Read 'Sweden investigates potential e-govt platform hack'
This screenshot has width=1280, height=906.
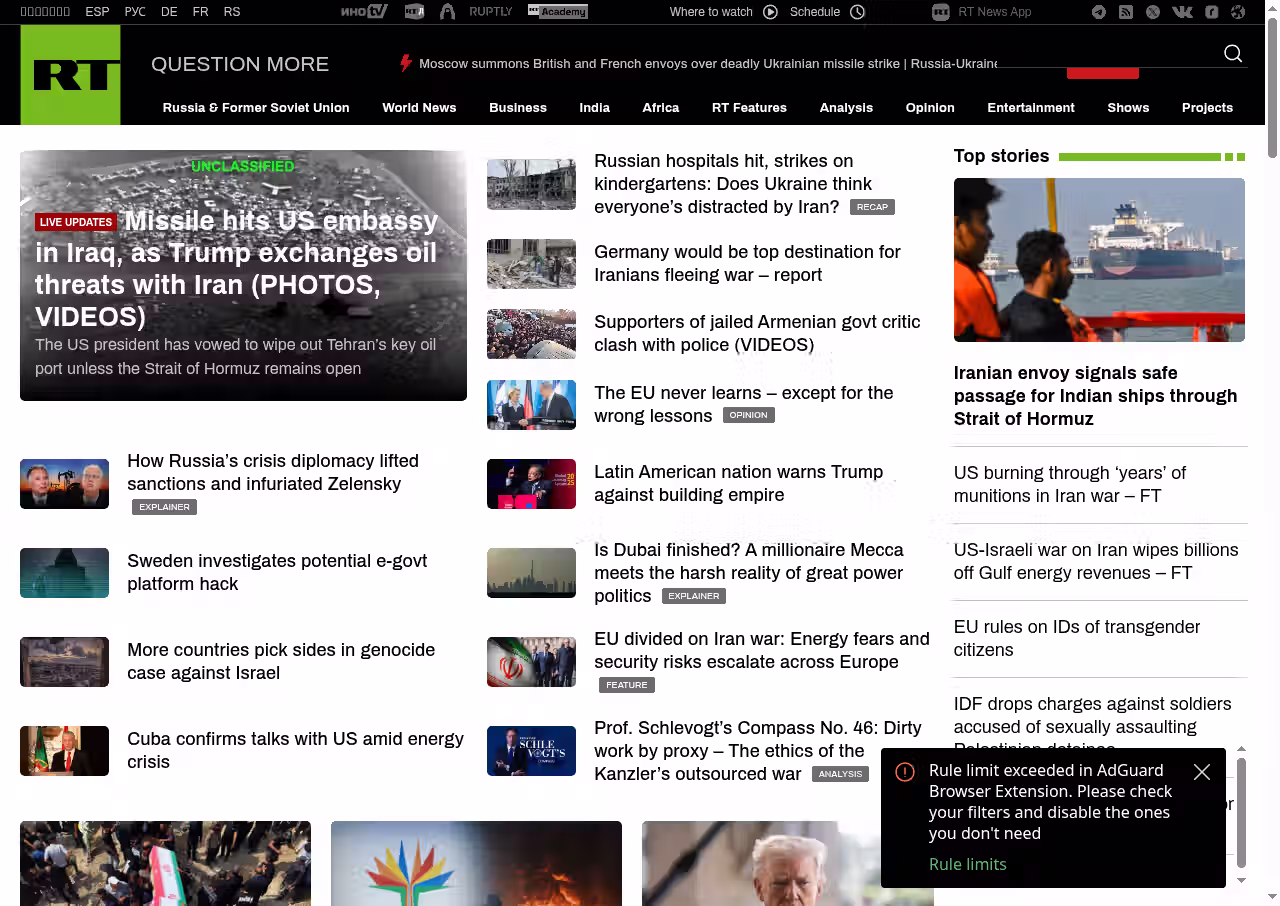tap(277, 572)
